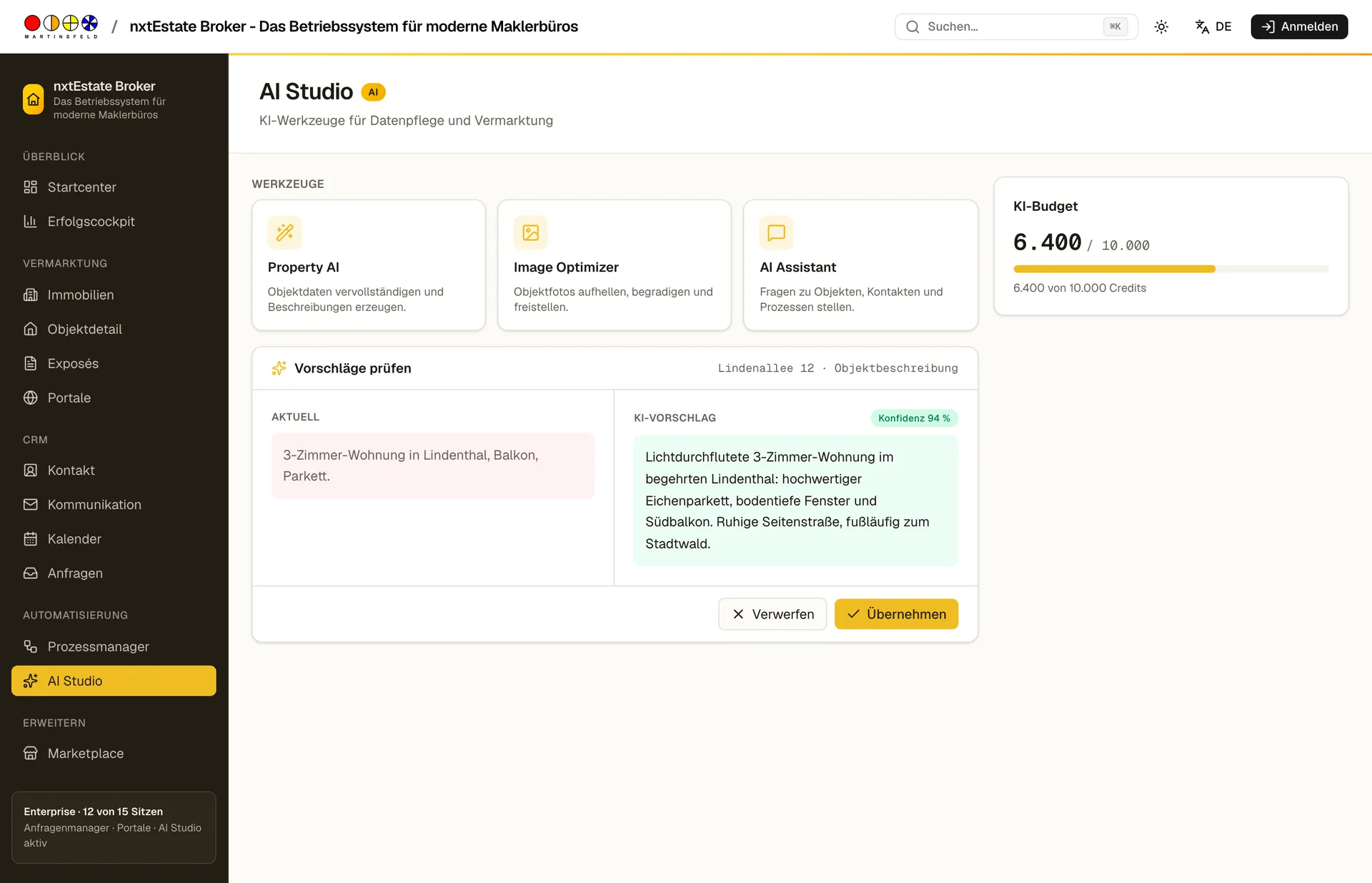1372x883 pixels.
Task: Click the ⌘K shortcut badge
Action: pos(1115,26)
